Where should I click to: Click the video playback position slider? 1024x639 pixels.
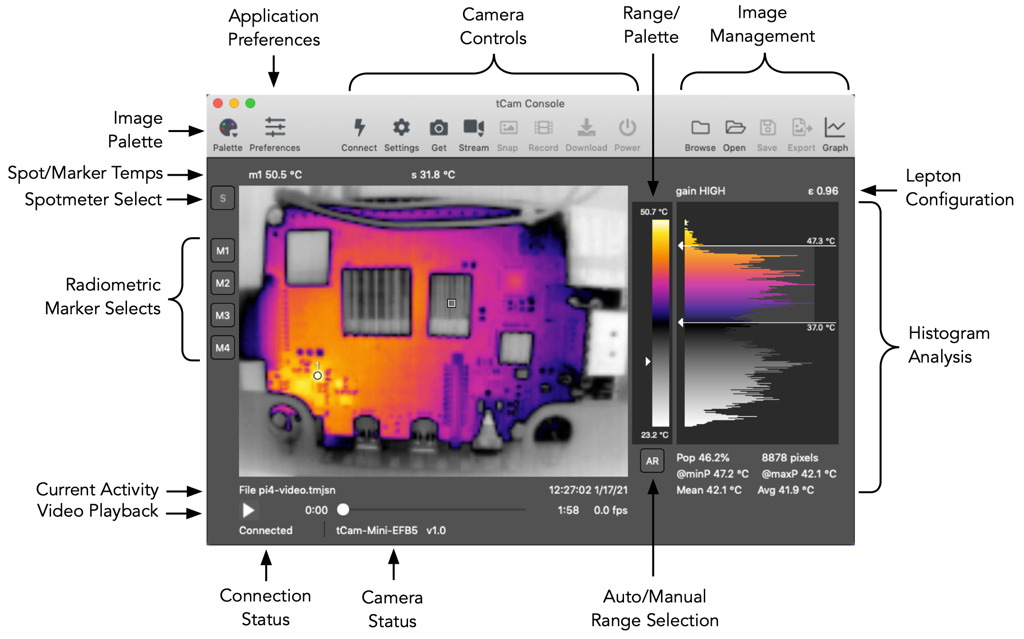point(432,510)
